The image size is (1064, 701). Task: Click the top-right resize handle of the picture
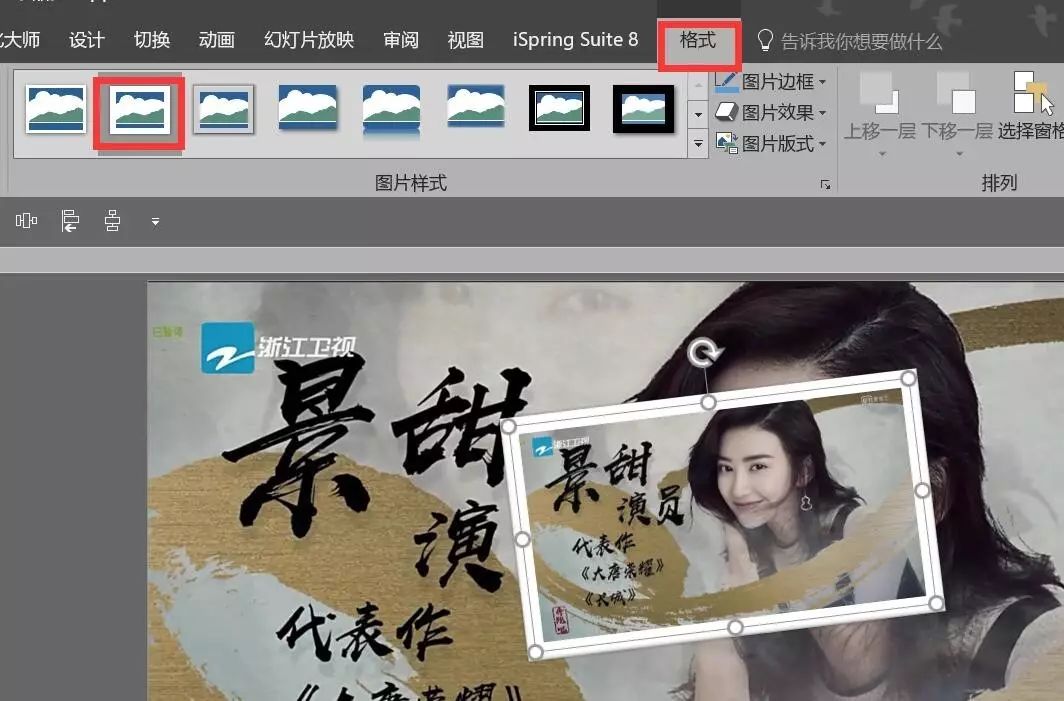tap(908, 378)
